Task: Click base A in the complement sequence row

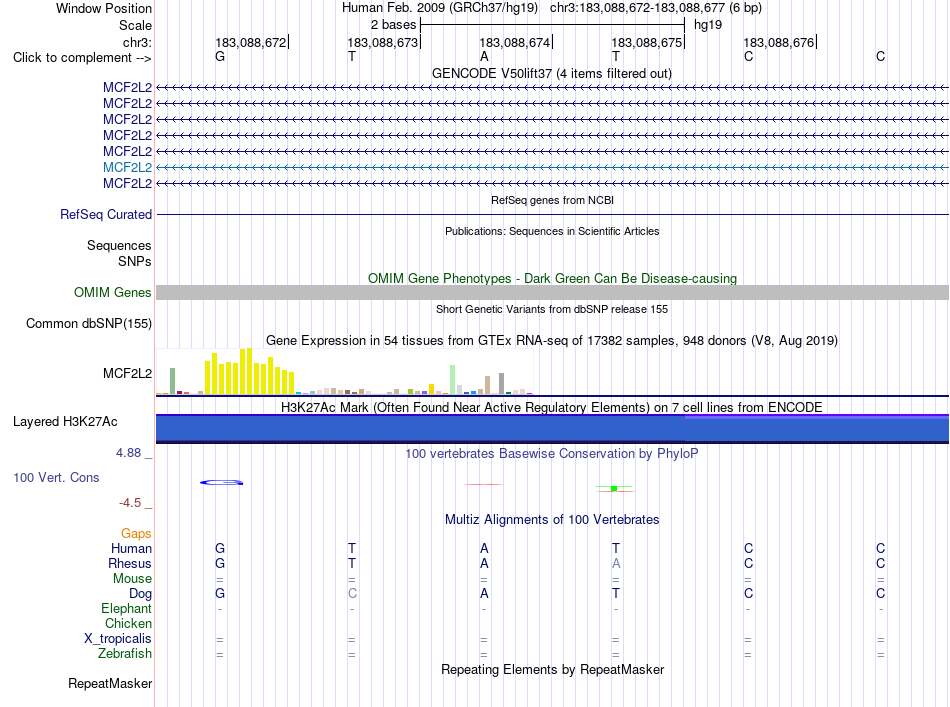Action: (484, 56)
